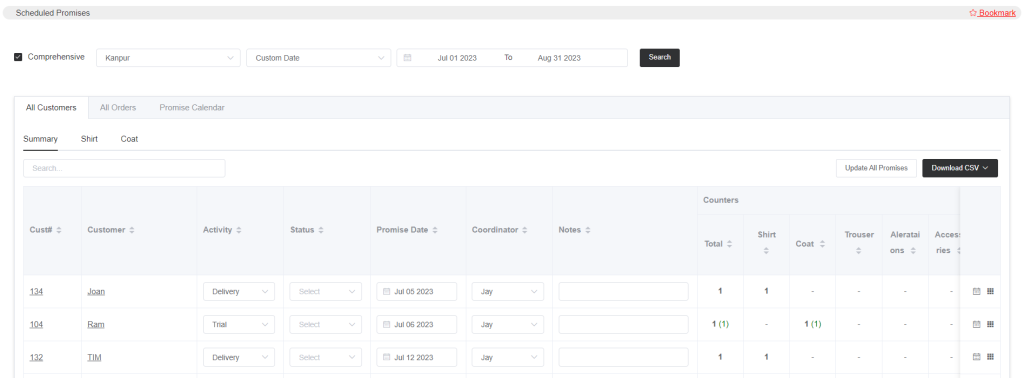Sort by Alterations counter arrows
The image size is (1024, 378).
[913, 251]
